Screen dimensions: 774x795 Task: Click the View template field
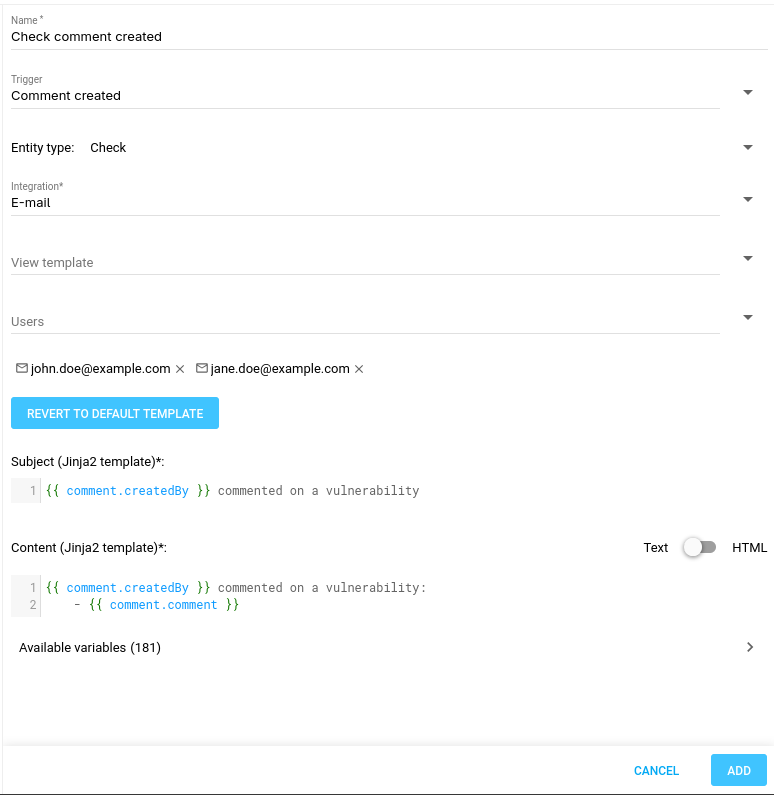pos(365,263)
